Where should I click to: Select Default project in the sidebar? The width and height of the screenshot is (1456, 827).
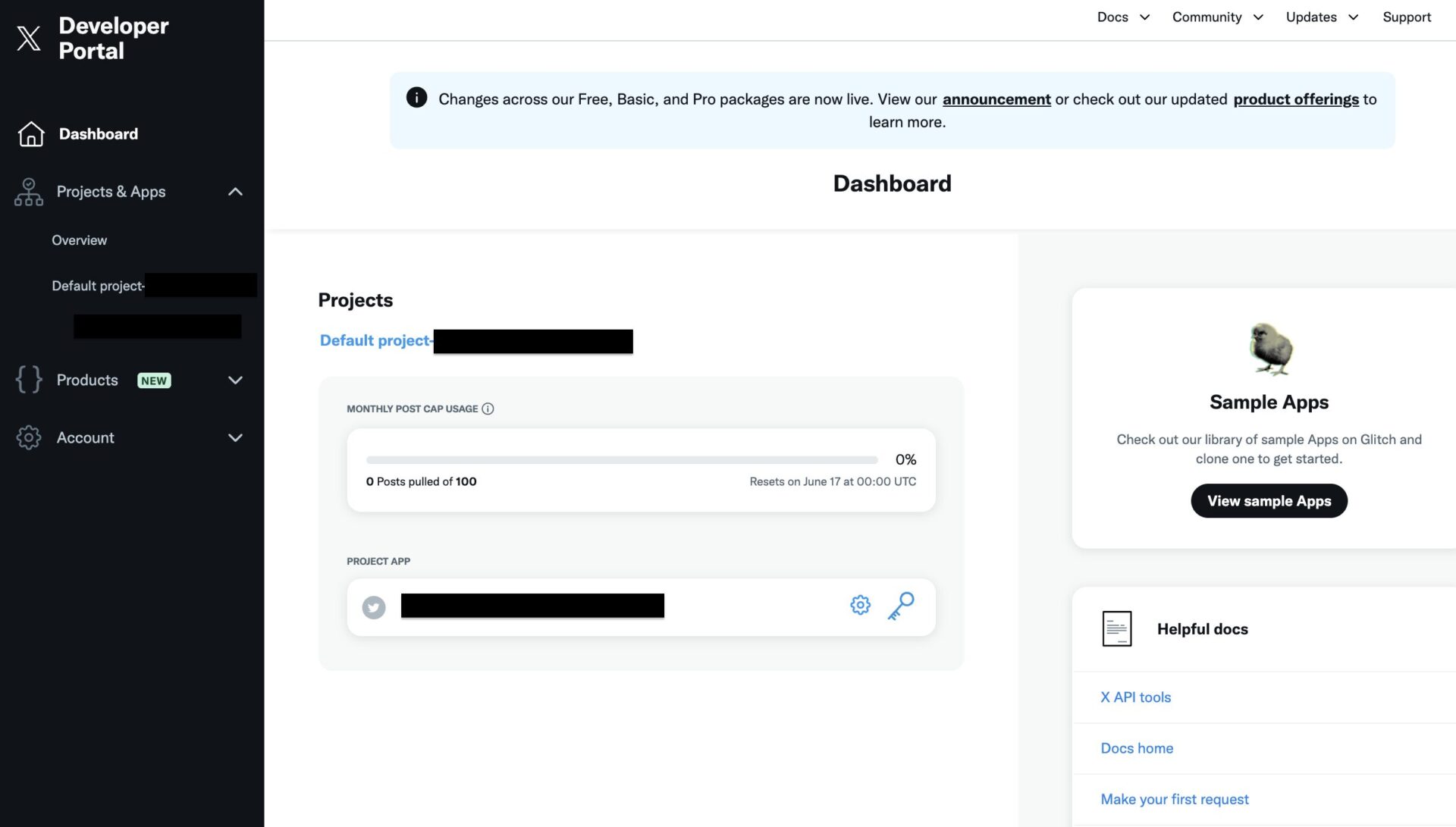154,286
